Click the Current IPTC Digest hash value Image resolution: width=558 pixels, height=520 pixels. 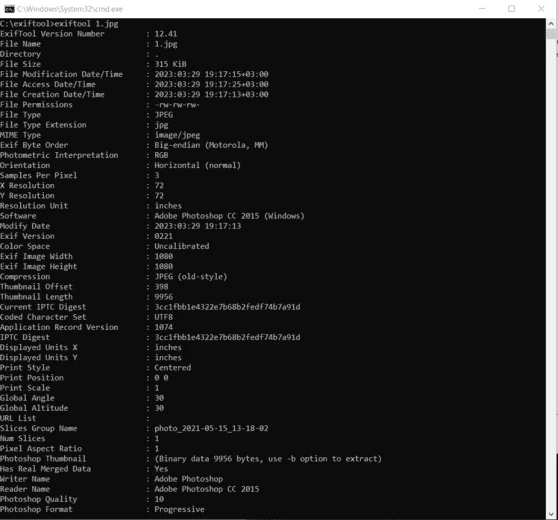tap(227, 307)
